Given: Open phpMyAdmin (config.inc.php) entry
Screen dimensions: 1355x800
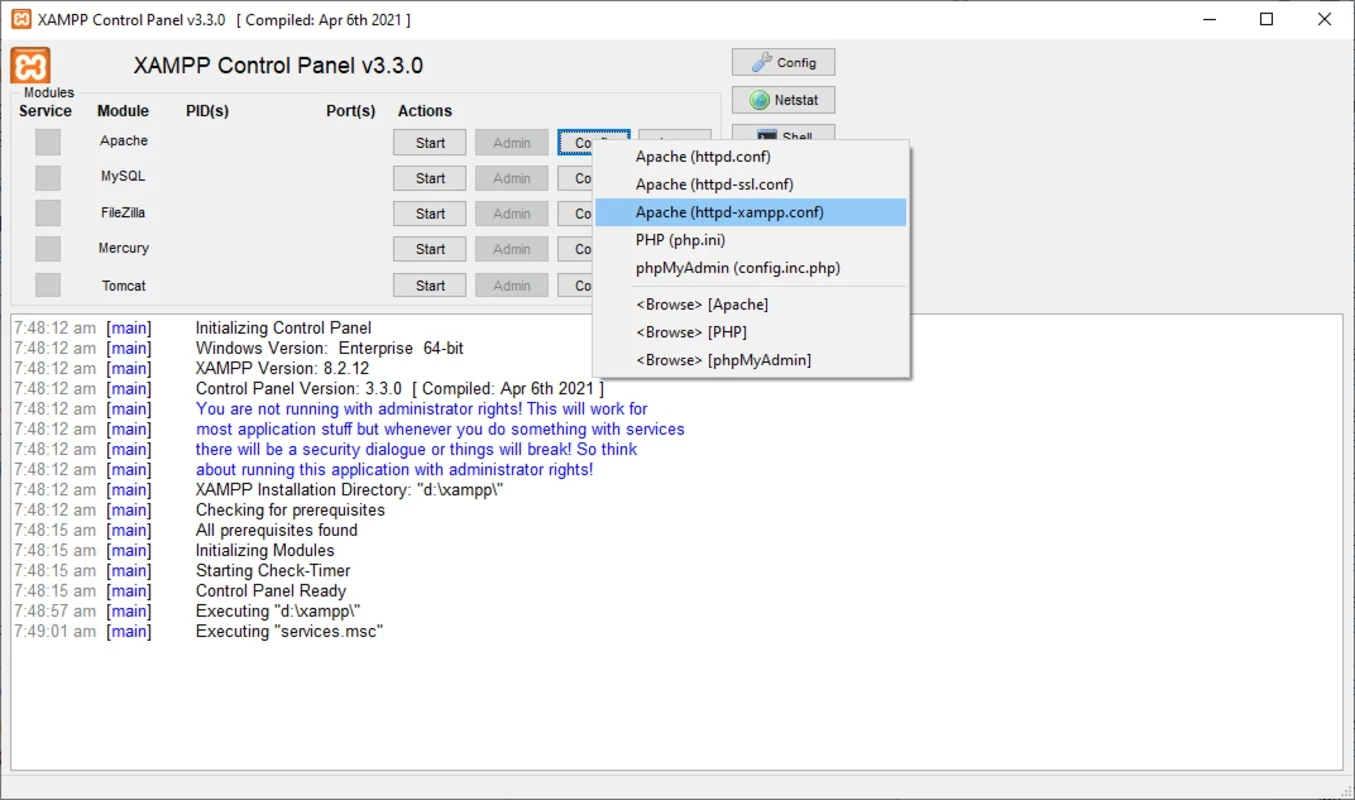Looking at the screenshot, I should pos(737,268).
